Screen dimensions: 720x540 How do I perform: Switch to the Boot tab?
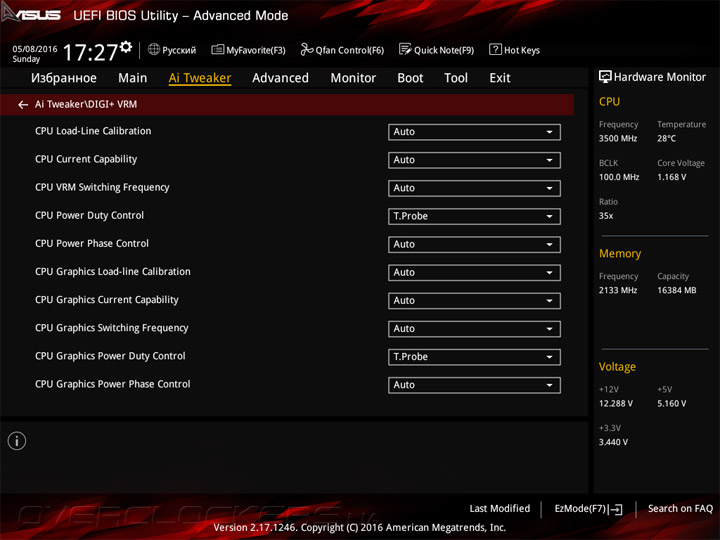(x=410, y=78)
